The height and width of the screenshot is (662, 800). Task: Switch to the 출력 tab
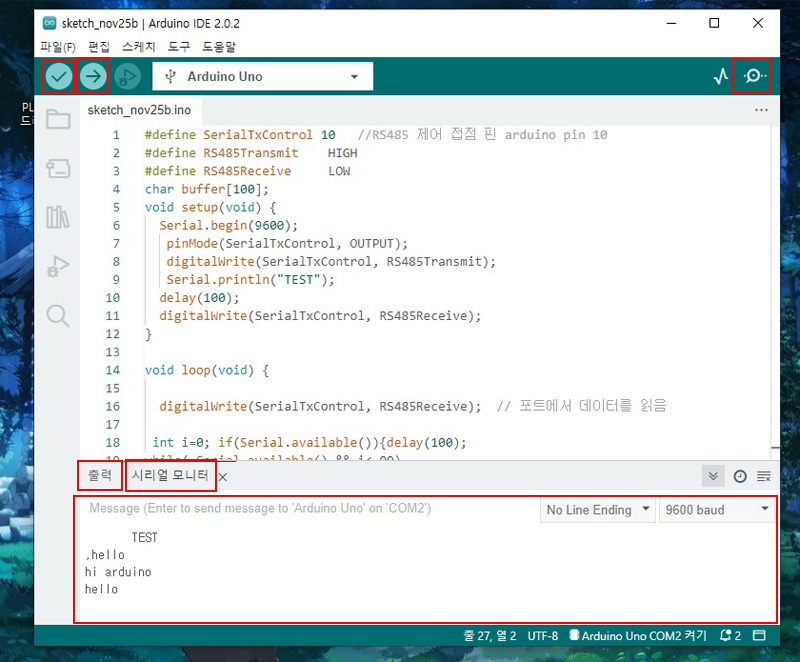(x=100, y=475)
